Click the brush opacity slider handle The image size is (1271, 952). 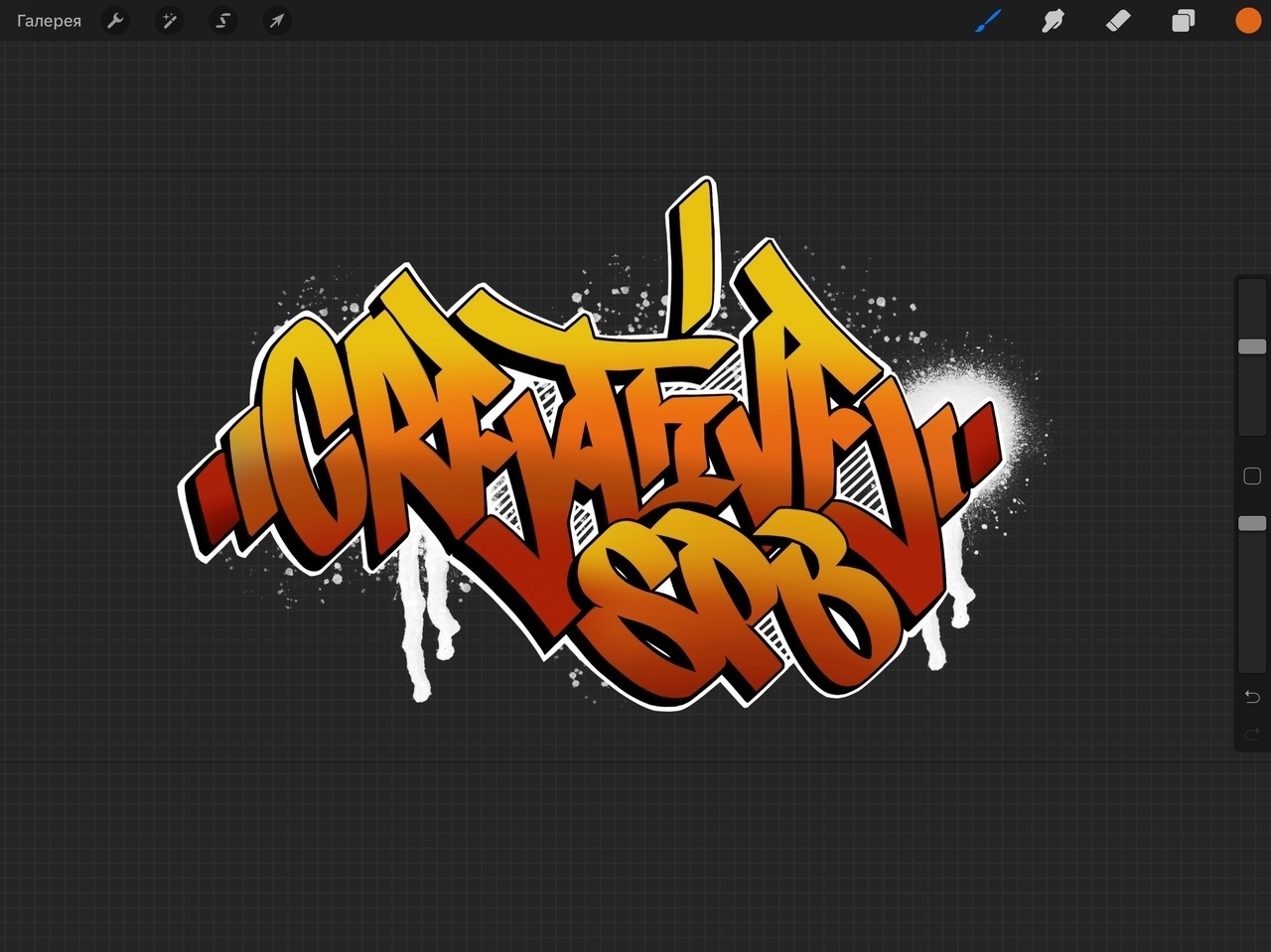tap(1252, 523)
